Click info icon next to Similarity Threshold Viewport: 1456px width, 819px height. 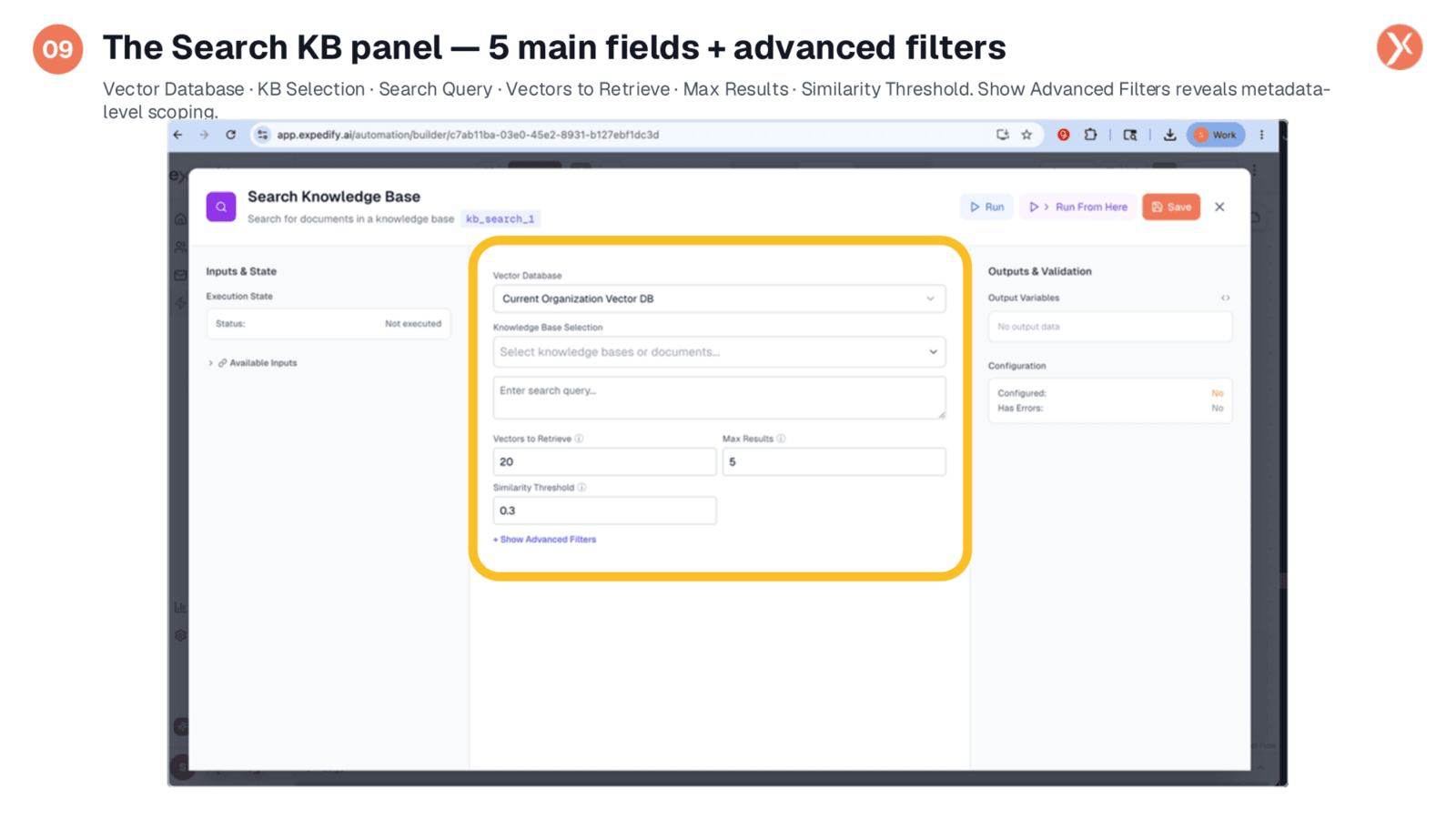[582, 488]
